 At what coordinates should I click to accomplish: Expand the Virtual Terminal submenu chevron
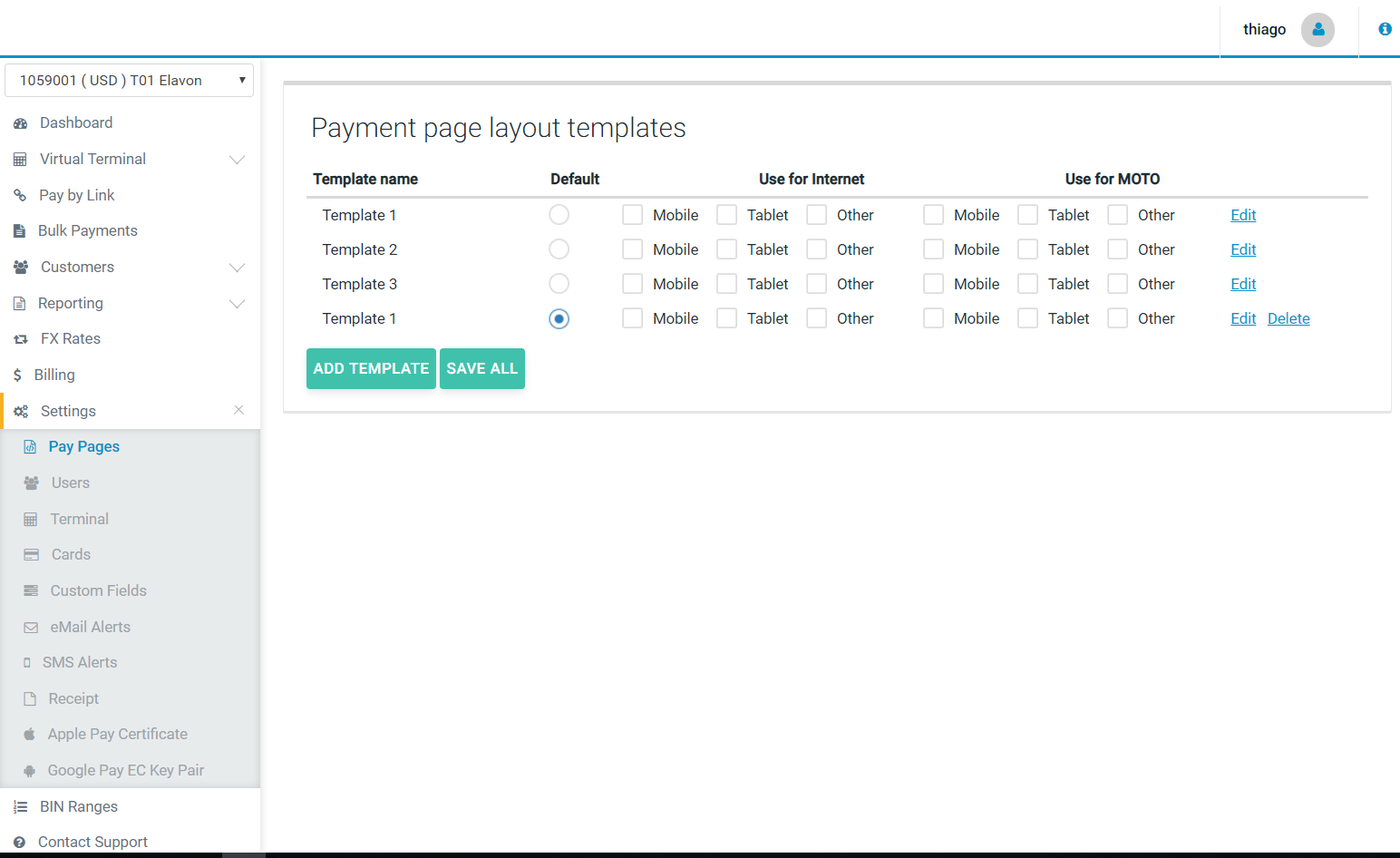click(237, 160)
